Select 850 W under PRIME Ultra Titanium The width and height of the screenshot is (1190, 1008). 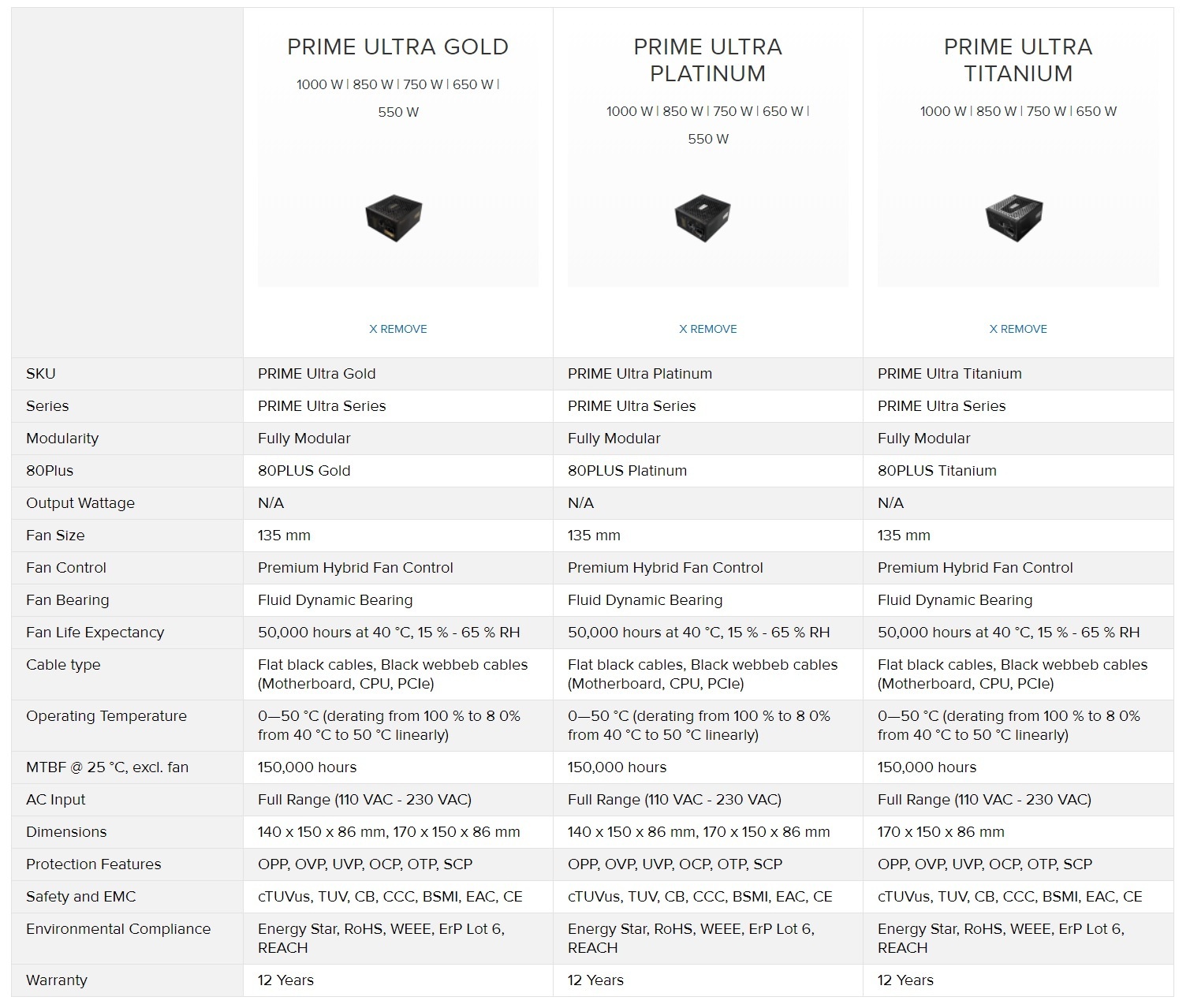coord(997,112)
